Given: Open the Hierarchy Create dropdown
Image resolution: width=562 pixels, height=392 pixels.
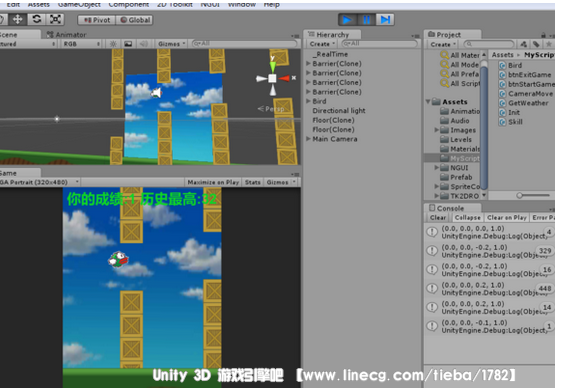Looking at the screenshot, I should pyautogui.click(x=322, y=44).
